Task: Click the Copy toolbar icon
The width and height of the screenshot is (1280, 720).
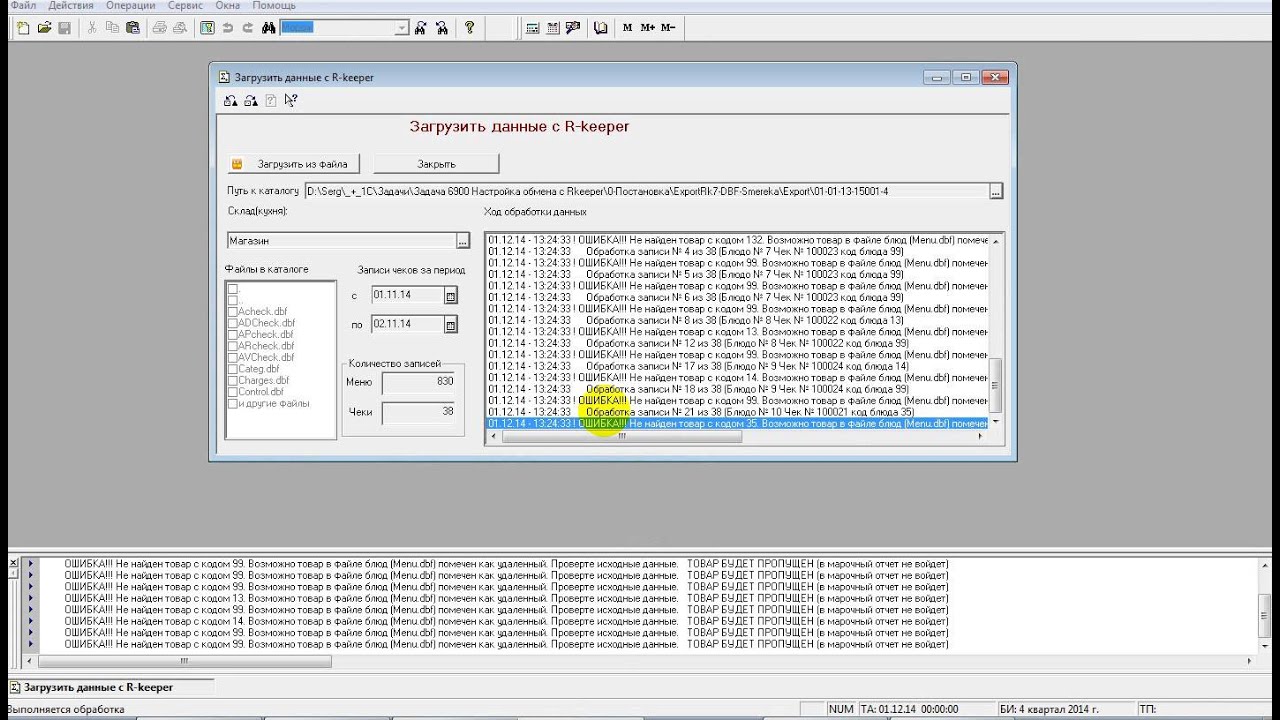Action: click(112, 28)
